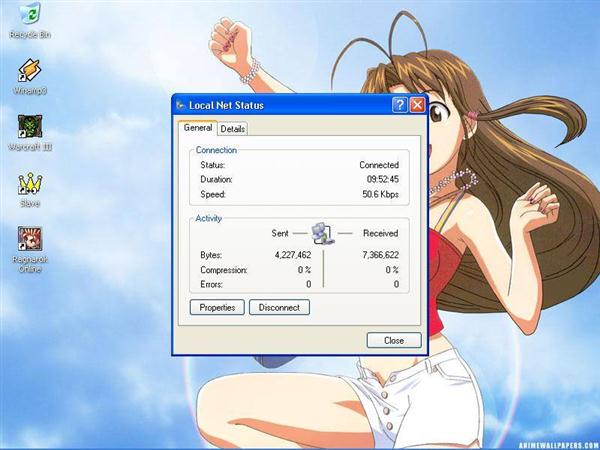Click the Received column label

pyautogui.click(x=380, y=233)
